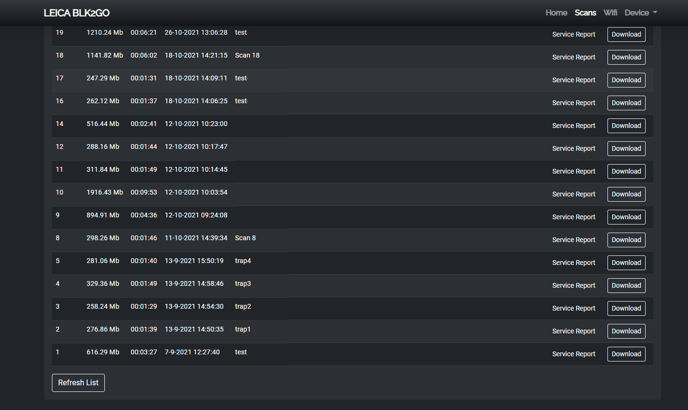The height and width of the screenshot is (410, 688).
Task: Open Service Report for scan 17
Action: tap(573, 80)
